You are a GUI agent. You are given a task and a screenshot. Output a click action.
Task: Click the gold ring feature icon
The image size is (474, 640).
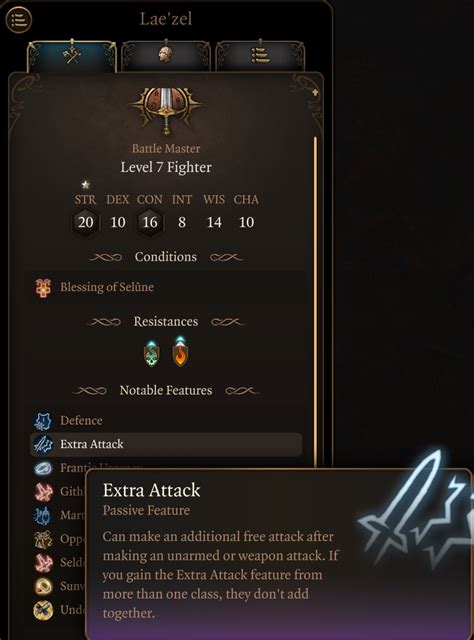pos(43,587)
